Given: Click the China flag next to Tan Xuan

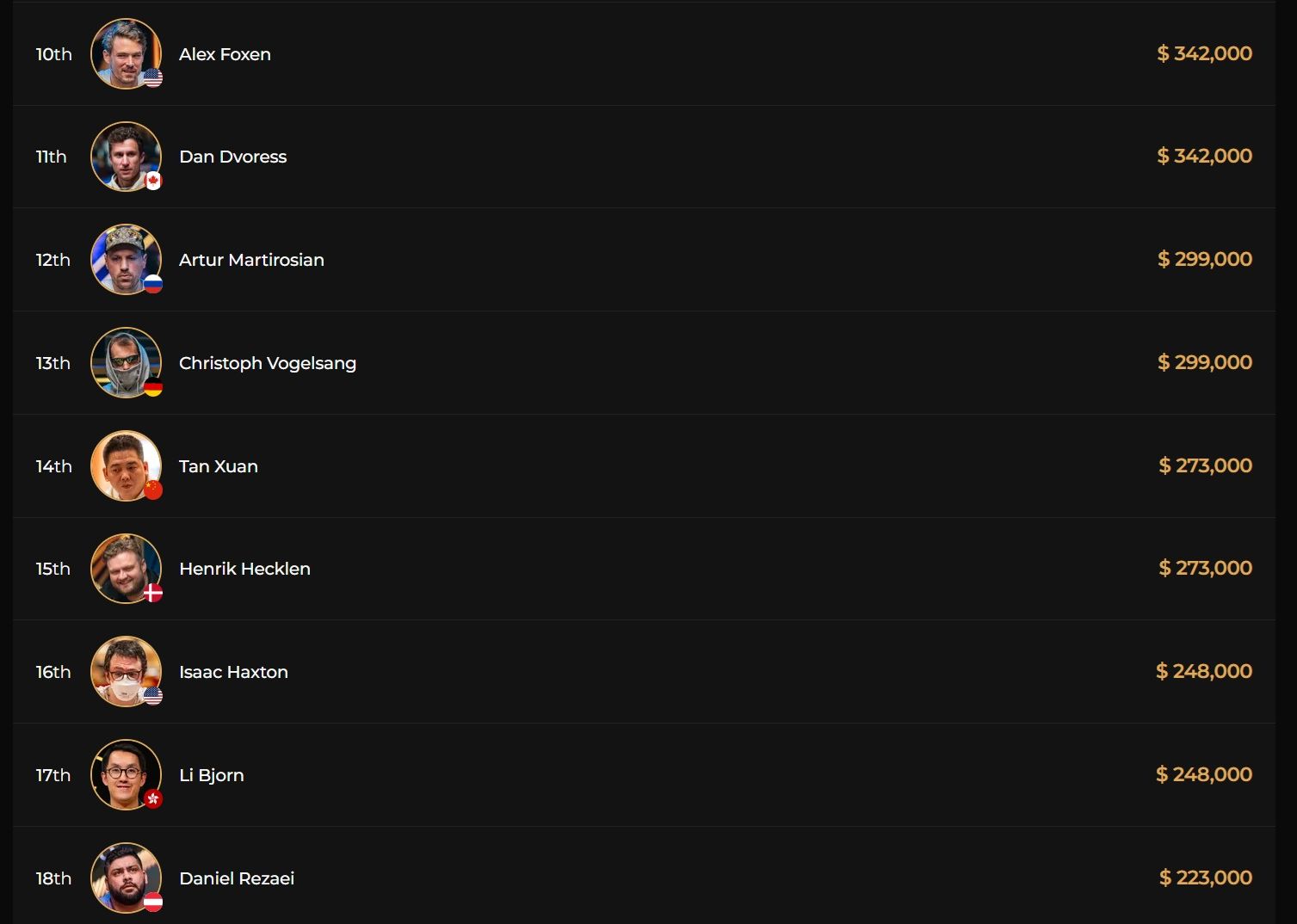Looking at the screenshot, I should 153,490.
